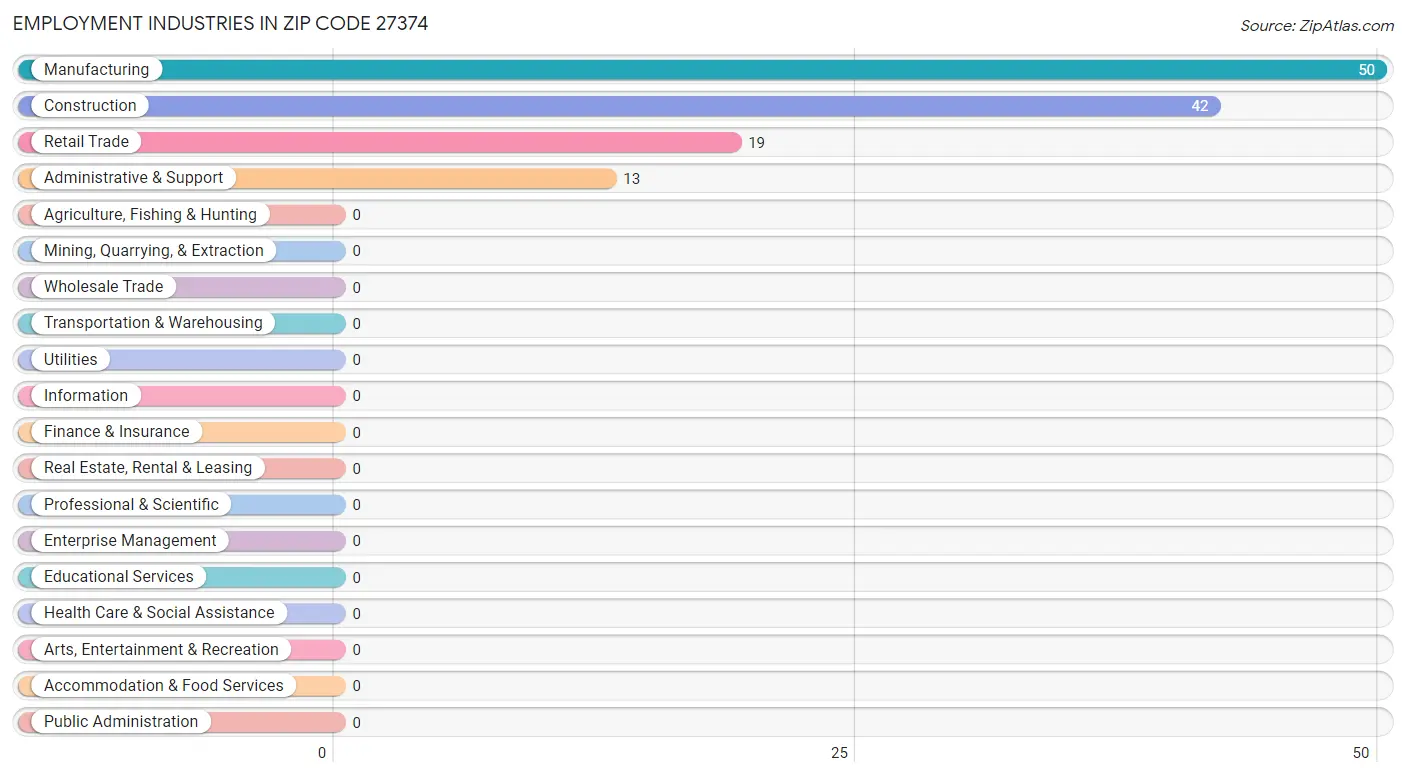Select the Educational Services label
Image resolution: width=1406 pixels, height=777 pixels.
point(119,576)
